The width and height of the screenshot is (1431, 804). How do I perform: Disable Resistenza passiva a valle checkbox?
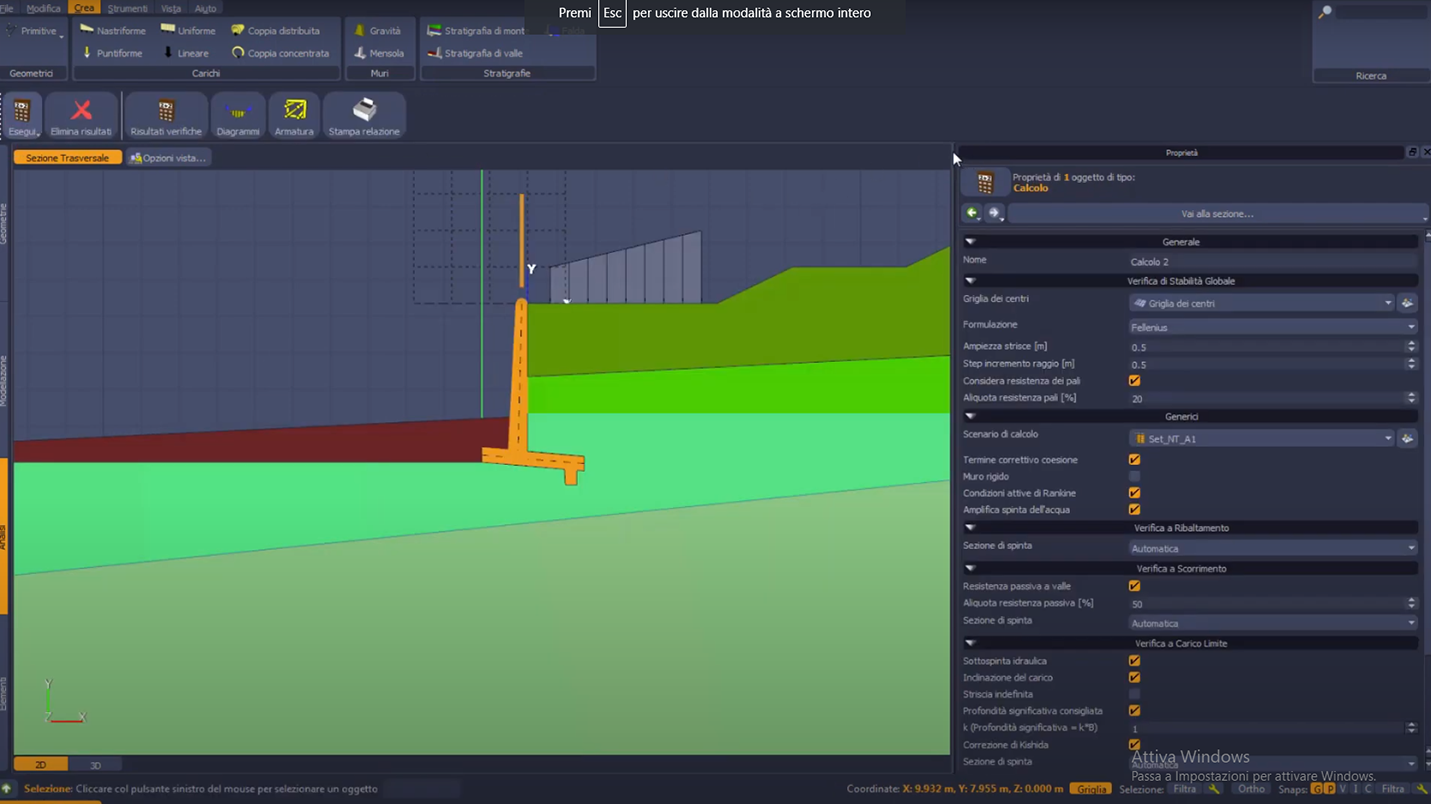pyautogui.click(x=1134, y=586)
